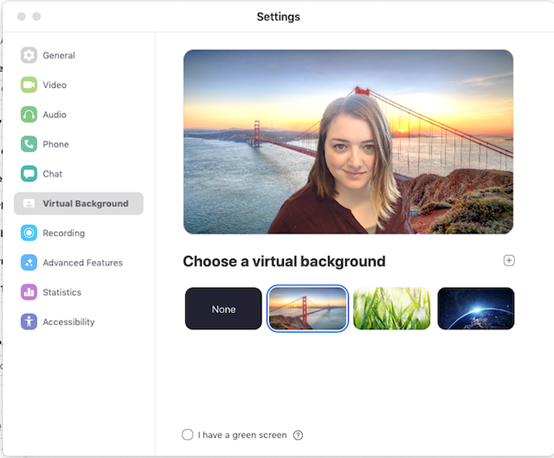Screen dimensions: 554x458
Task: Click the video preview image
Action: [x=348, y=142]
